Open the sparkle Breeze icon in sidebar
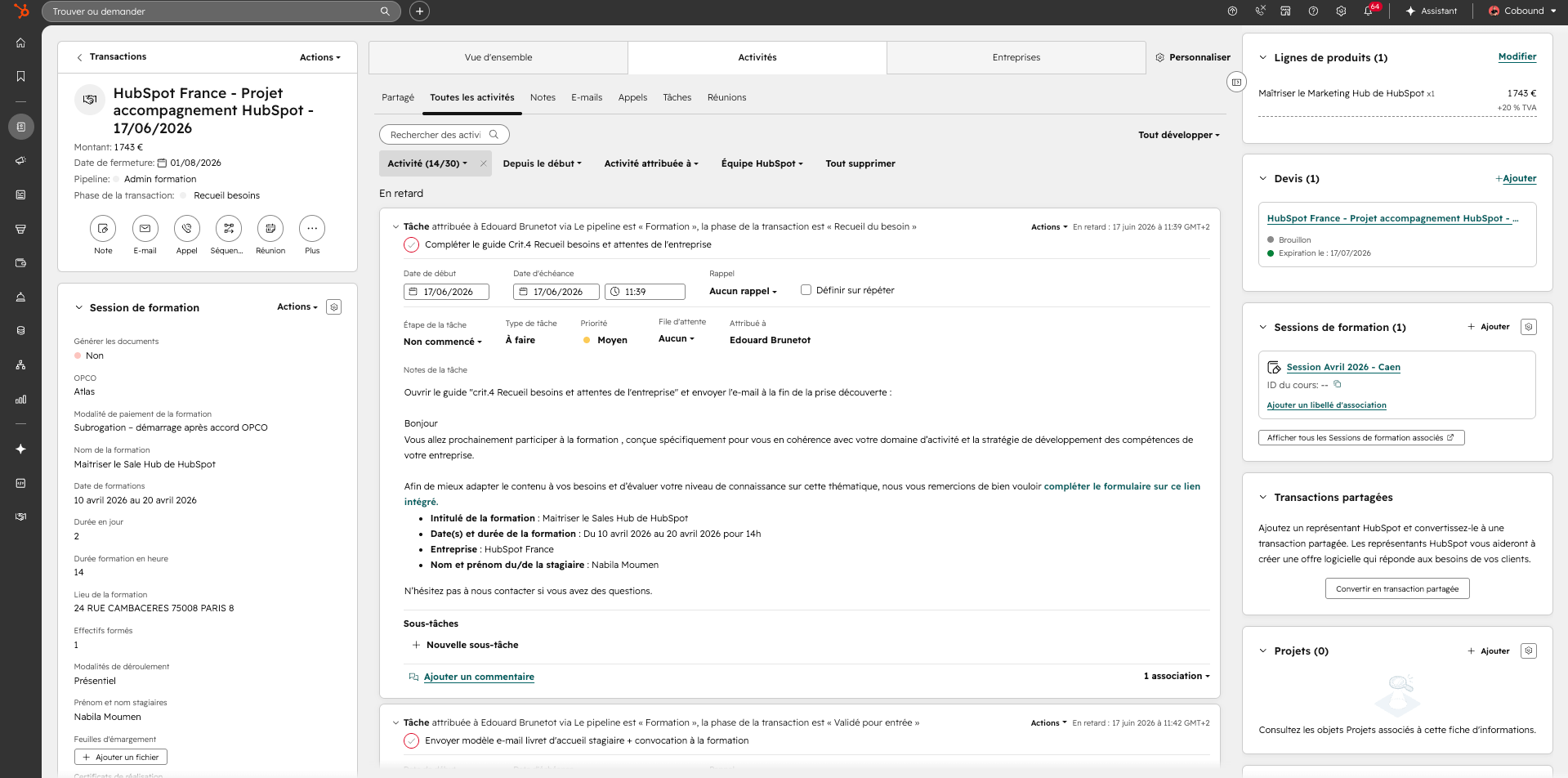1568x778 pixels. point(21,449)
